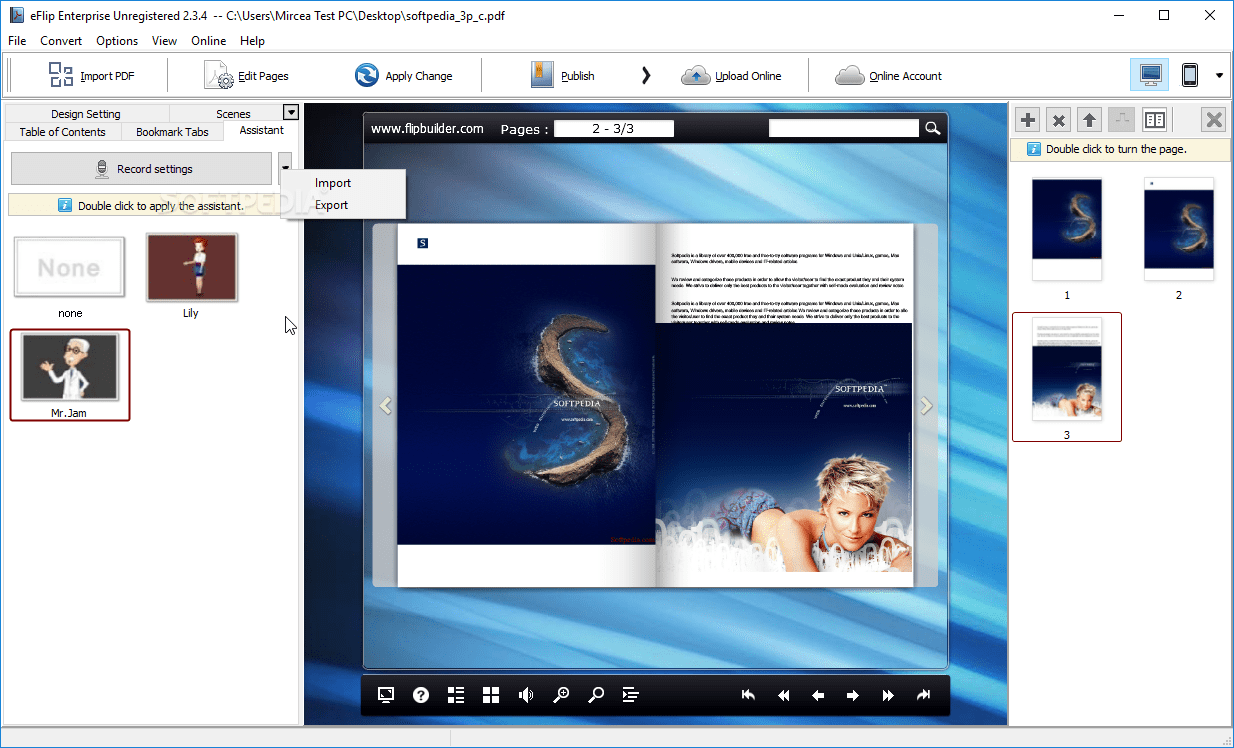
Task: Click the Publish button
Action: [x=562, y=76]
